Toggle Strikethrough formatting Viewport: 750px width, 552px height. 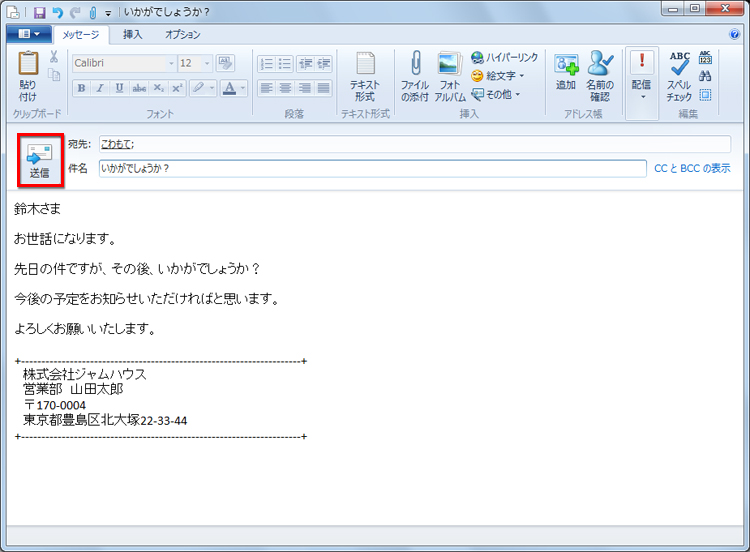(x=139, y=88)
